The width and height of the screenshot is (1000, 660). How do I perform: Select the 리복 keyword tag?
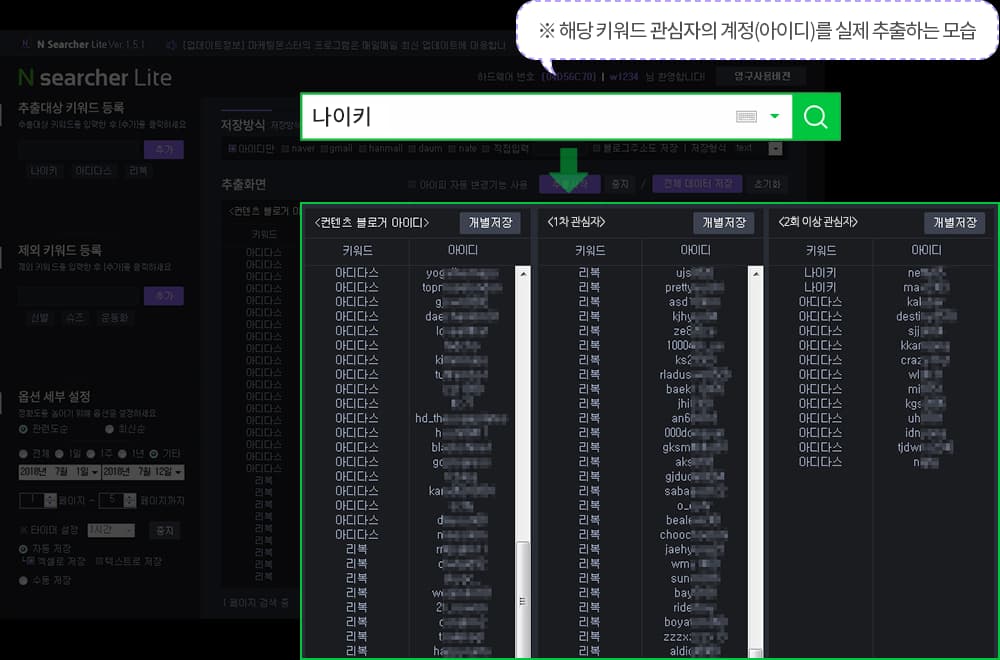click(138, 171)
